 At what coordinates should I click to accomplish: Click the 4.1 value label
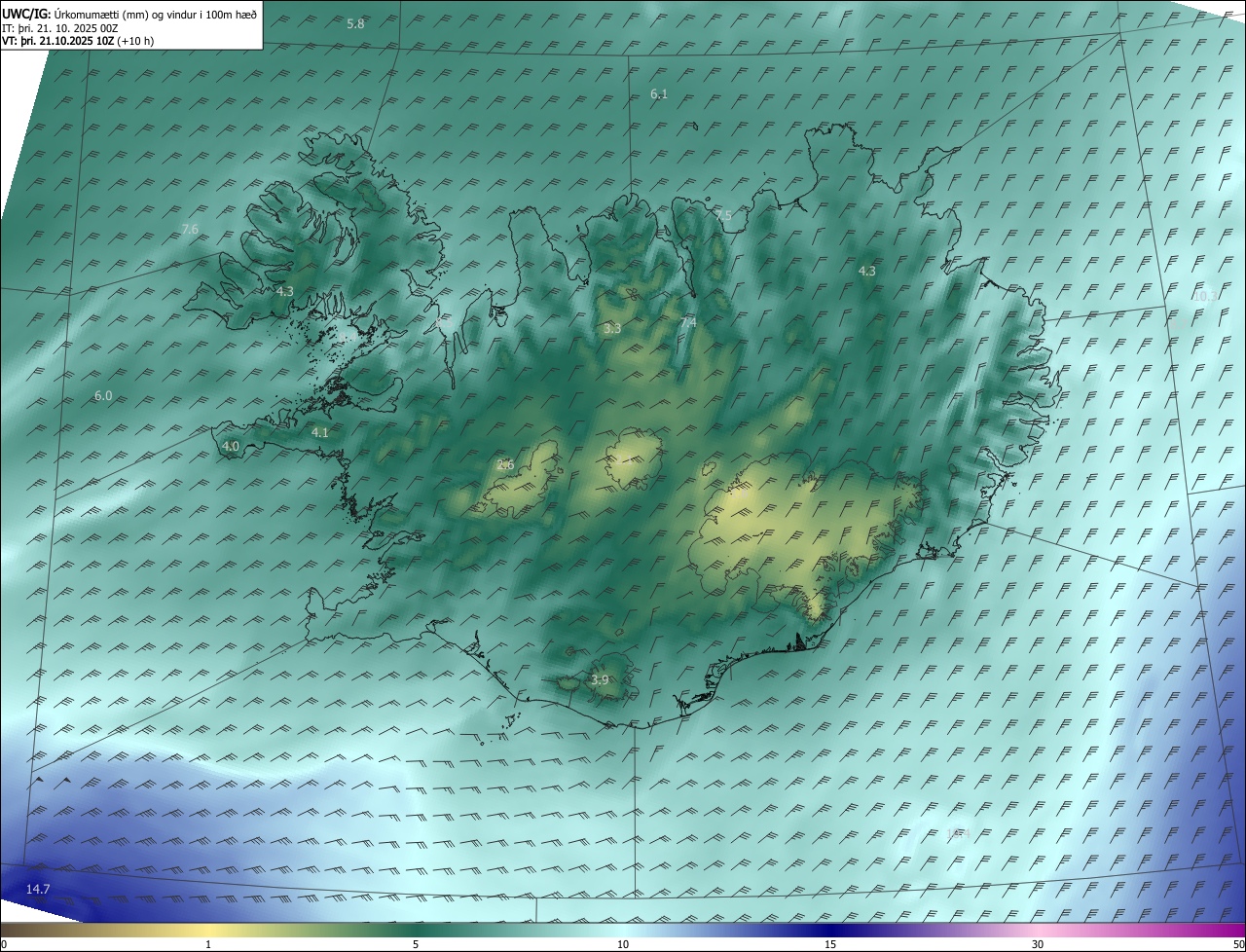coord(320,432)
